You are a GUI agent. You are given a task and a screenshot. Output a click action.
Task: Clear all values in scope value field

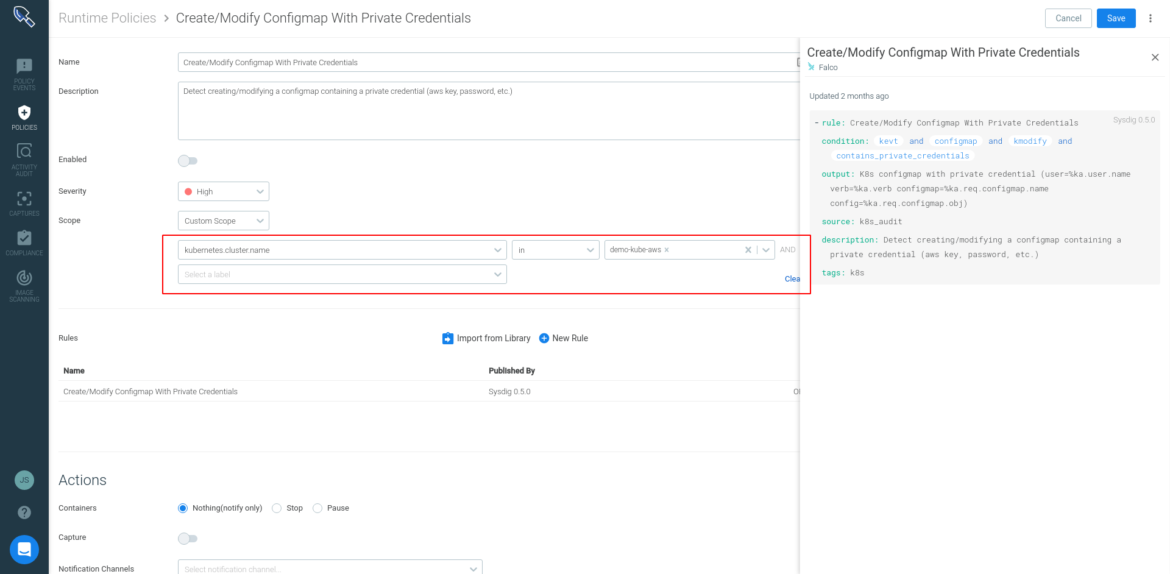[748, 250]
